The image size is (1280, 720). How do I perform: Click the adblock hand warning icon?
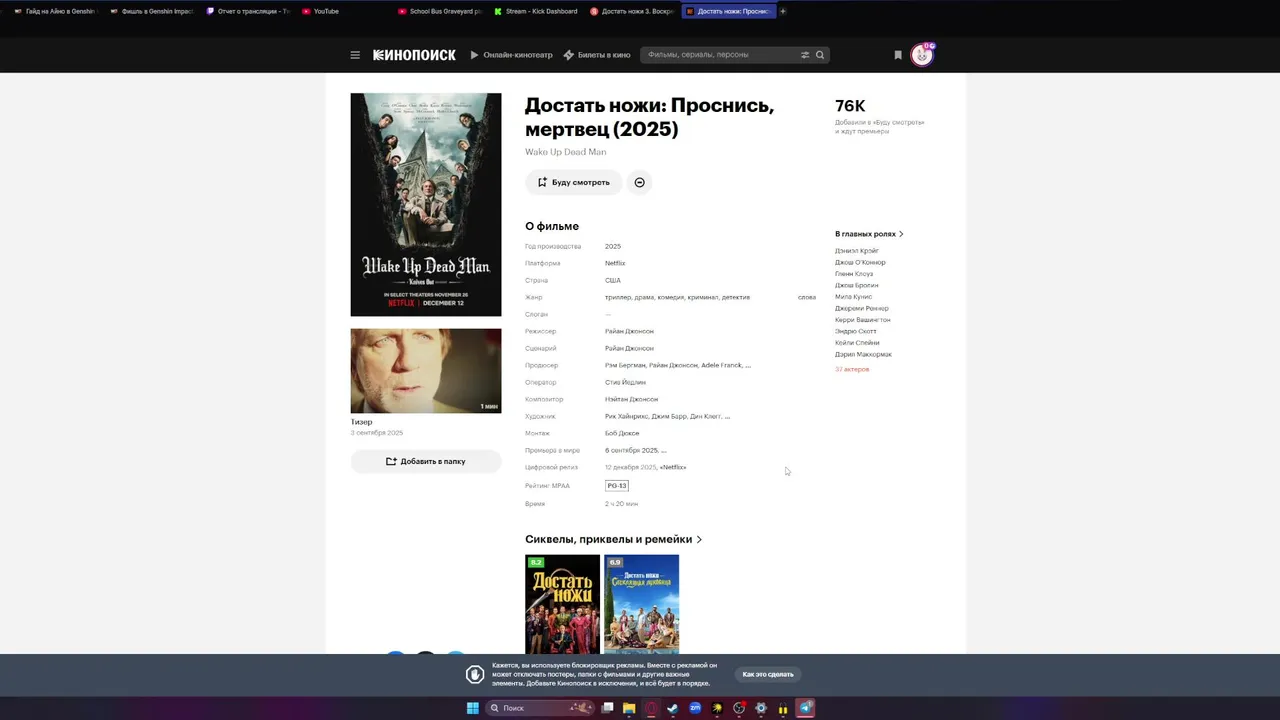[x=476, y=674]
